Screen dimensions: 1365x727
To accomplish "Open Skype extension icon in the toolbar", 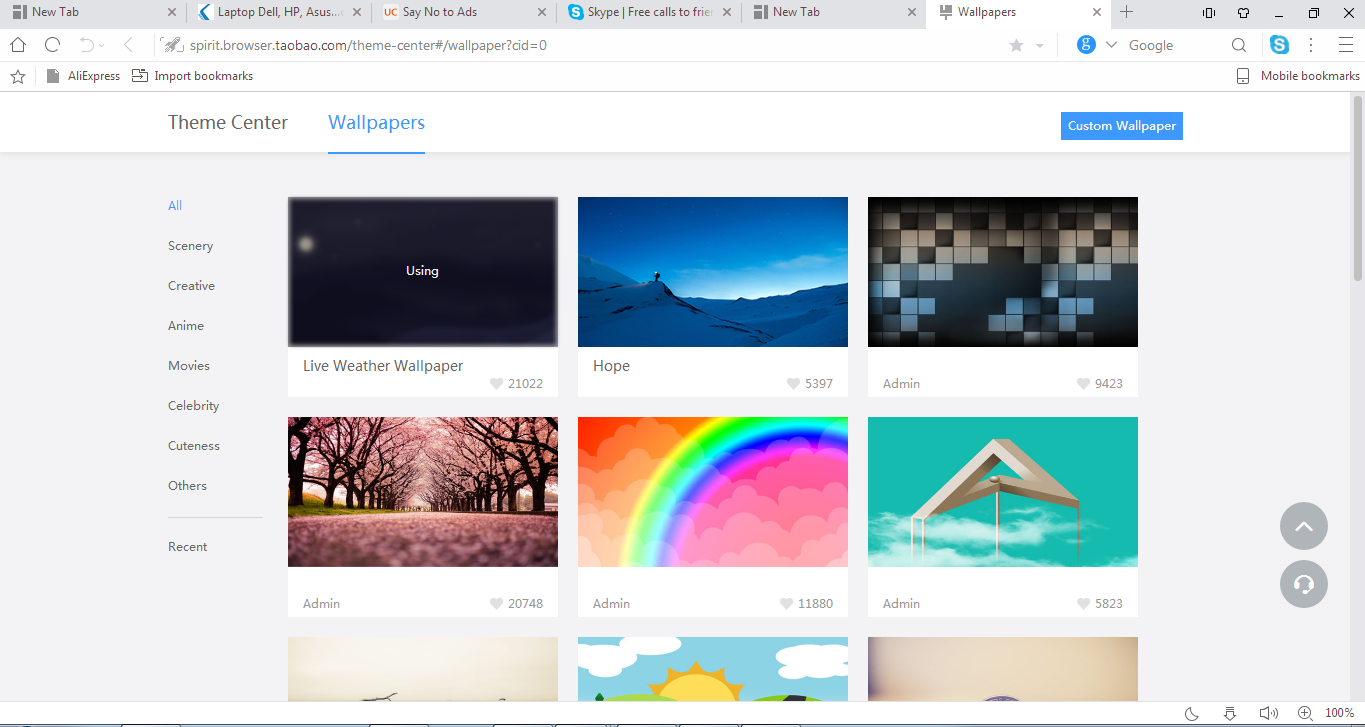I will [1279, 45].
